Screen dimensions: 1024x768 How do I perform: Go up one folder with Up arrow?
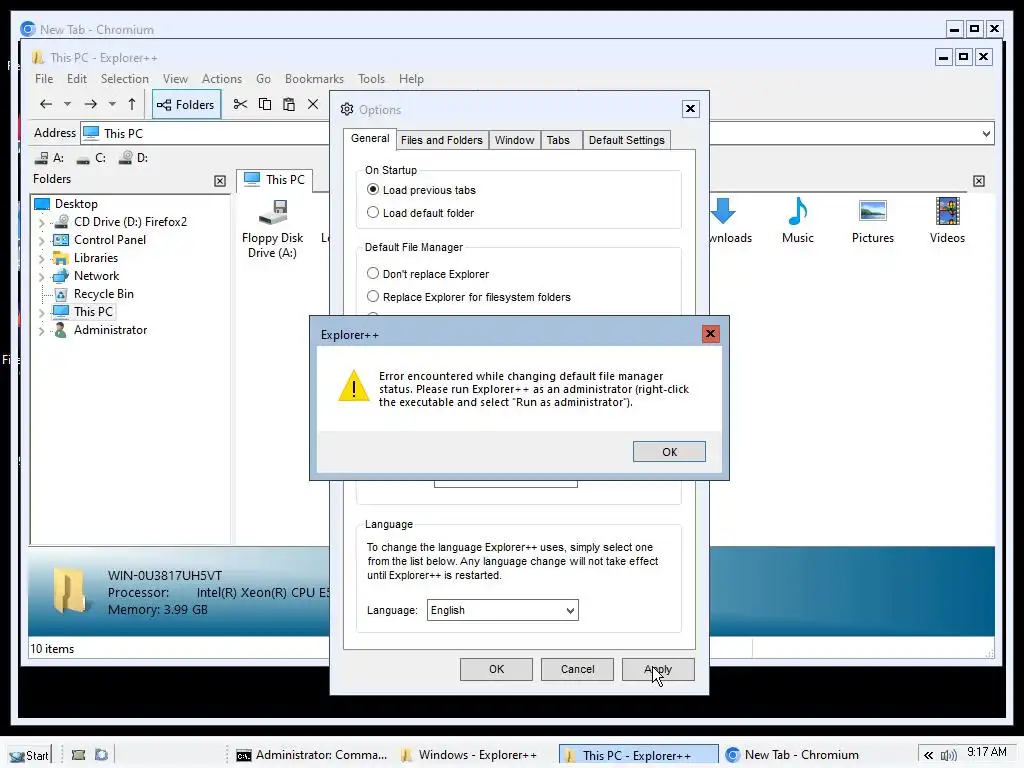(x=132, y=104)
